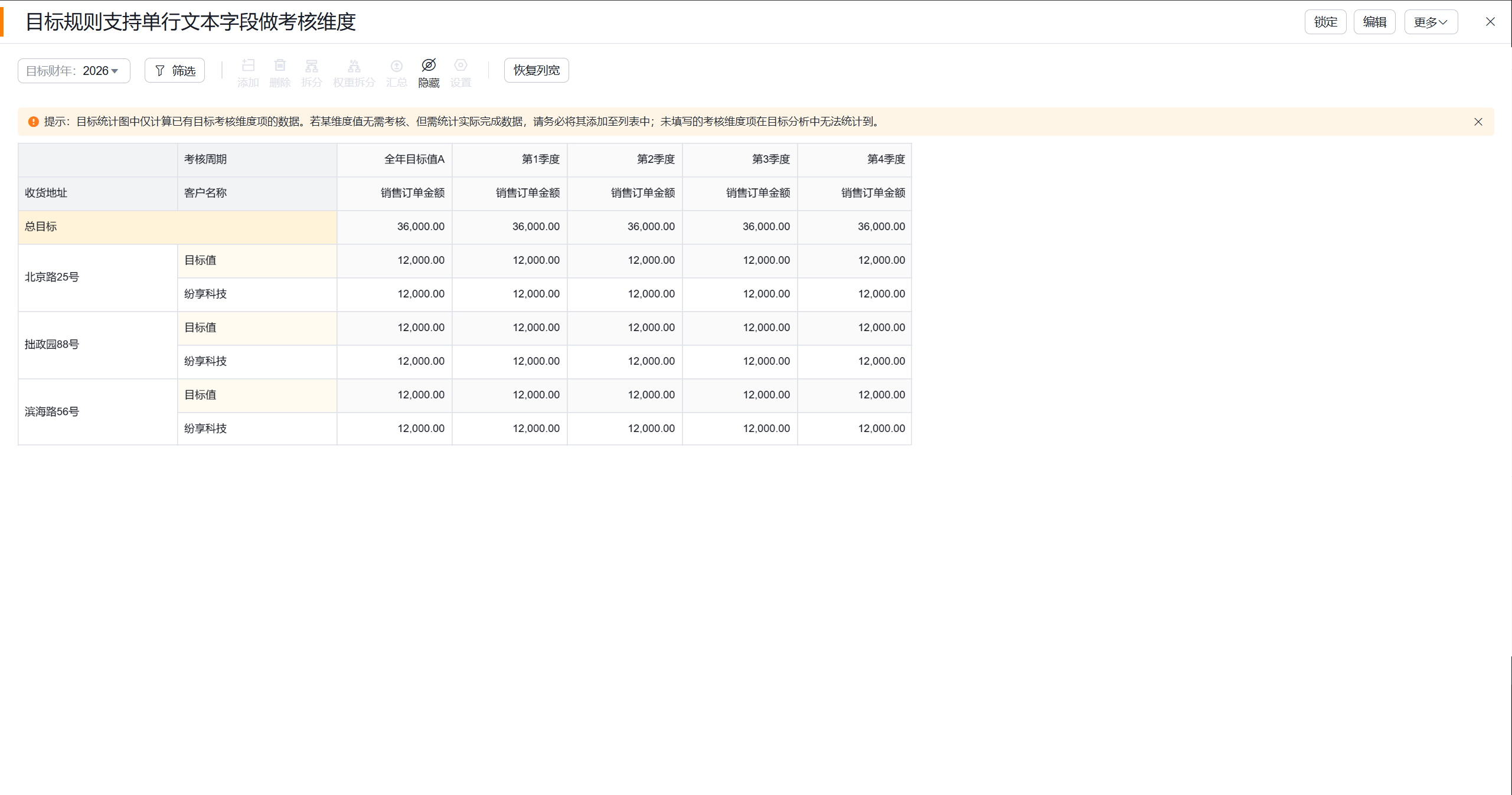Click the 全年目标值A column header
1512x795 pixels.
[x=394, y=160]
